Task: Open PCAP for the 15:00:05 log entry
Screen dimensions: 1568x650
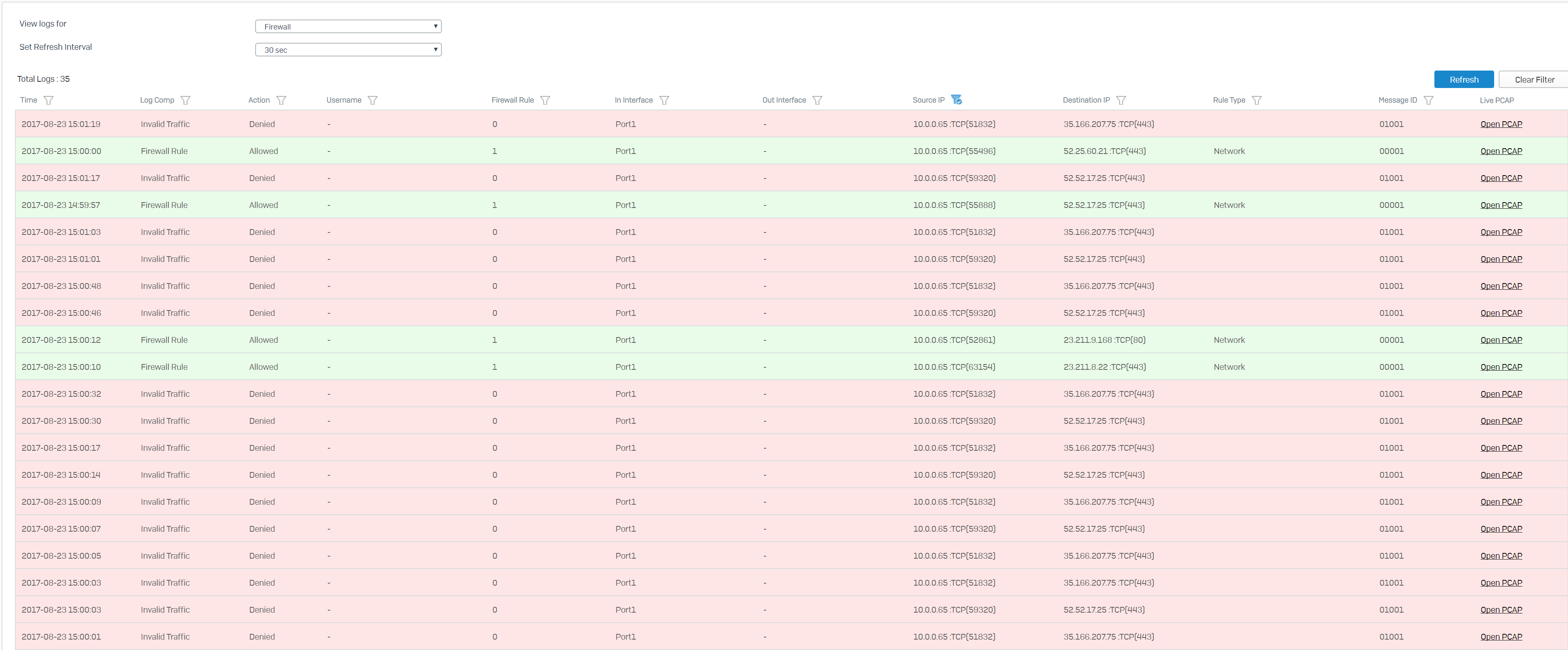Action: pos(1501,556)
